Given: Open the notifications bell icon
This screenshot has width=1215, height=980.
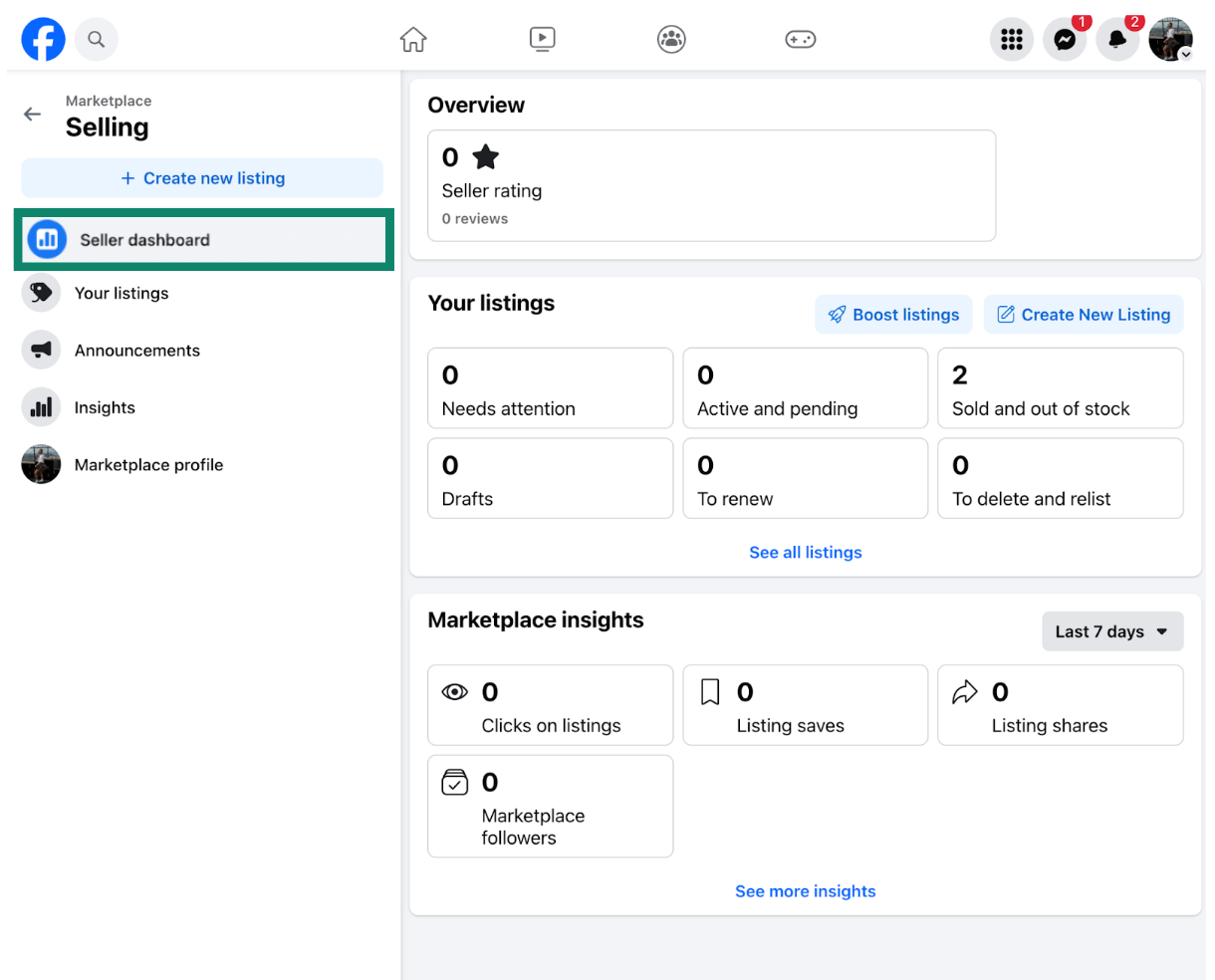Looking at the screenshot, I should [x=1117, y=40].
